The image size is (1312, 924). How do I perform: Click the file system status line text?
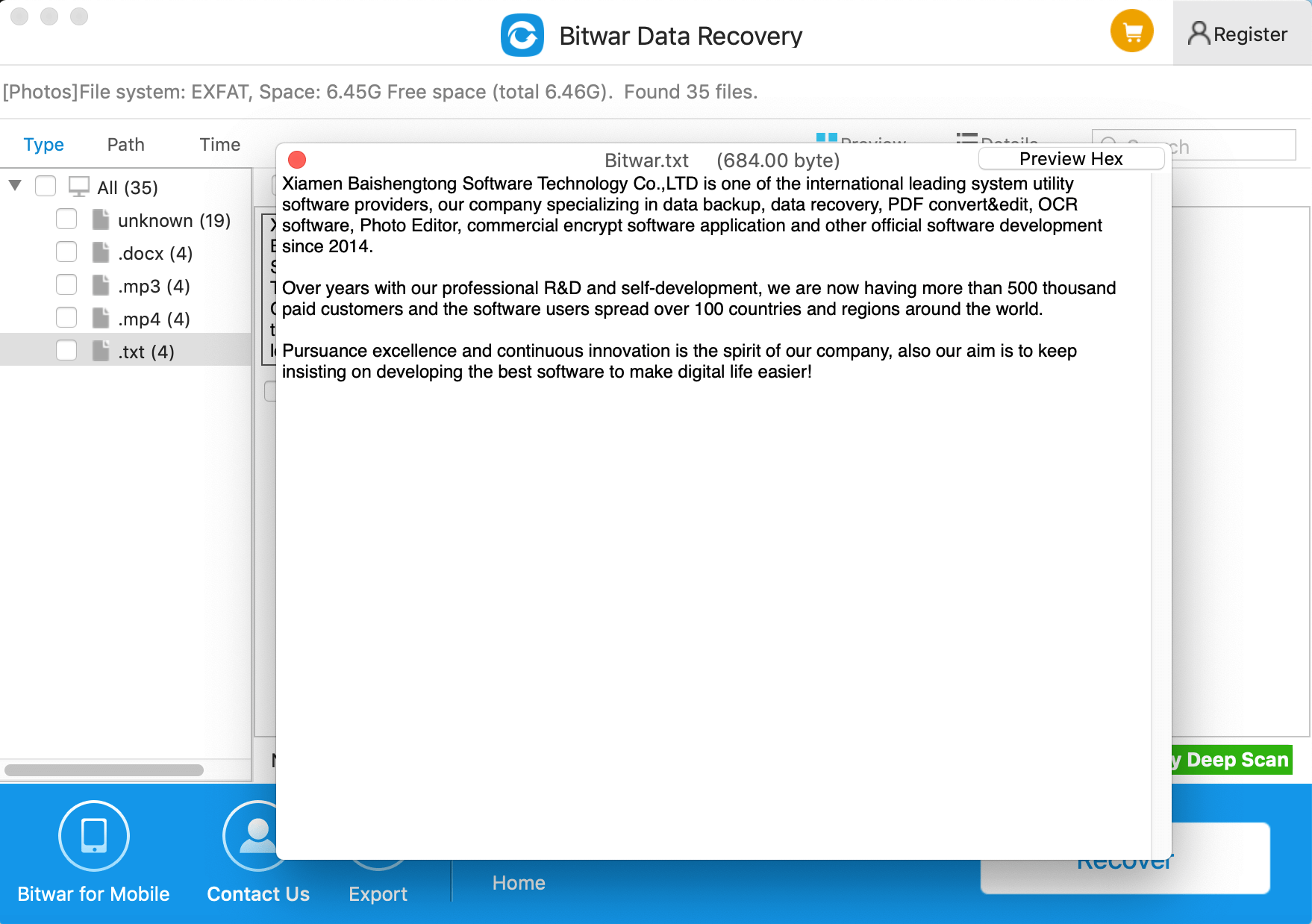tap(381, 92)
